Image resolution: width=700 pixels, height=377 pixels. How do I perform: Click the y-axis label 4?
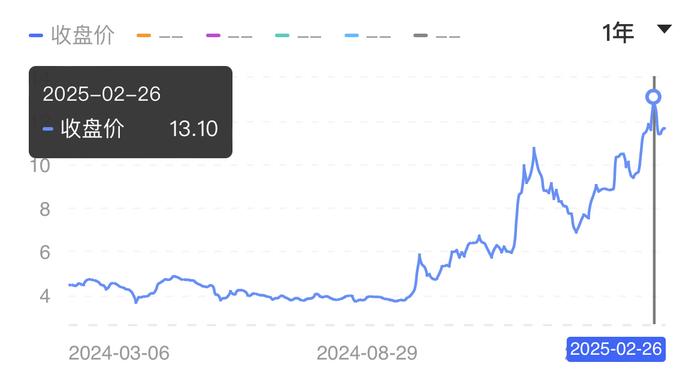tap(45, 296)
